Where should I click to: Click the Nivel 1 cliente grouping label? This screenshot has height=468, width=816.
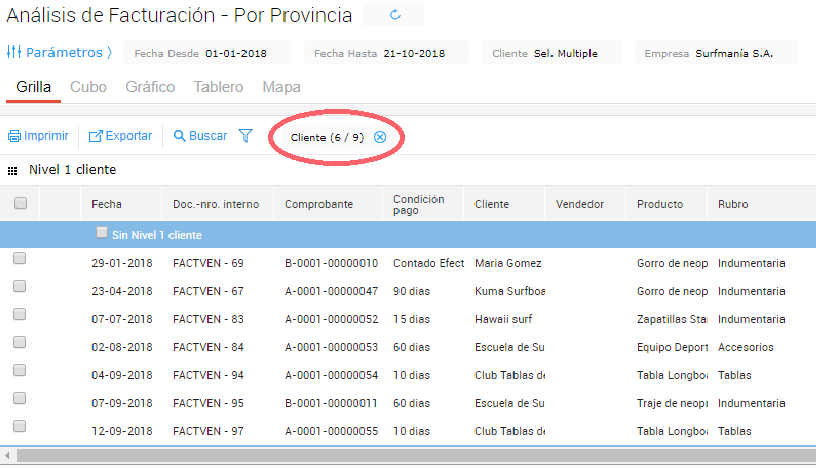pos(72,170)
